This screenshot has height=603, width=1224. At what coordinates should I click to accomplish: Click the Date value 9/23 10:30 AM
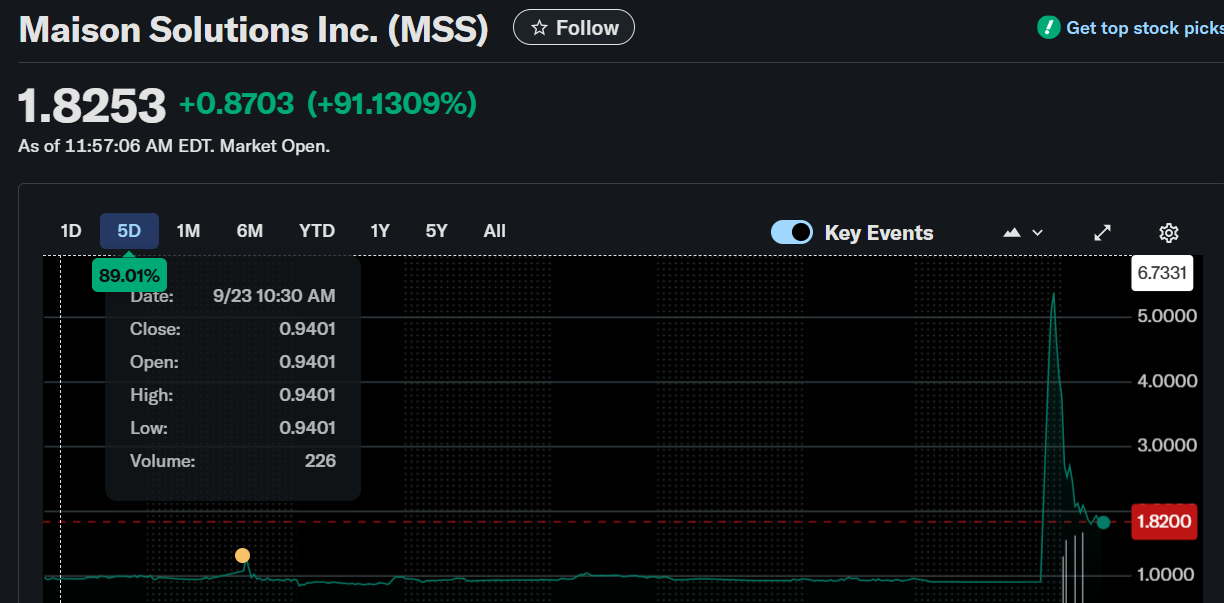coord(274,296)
